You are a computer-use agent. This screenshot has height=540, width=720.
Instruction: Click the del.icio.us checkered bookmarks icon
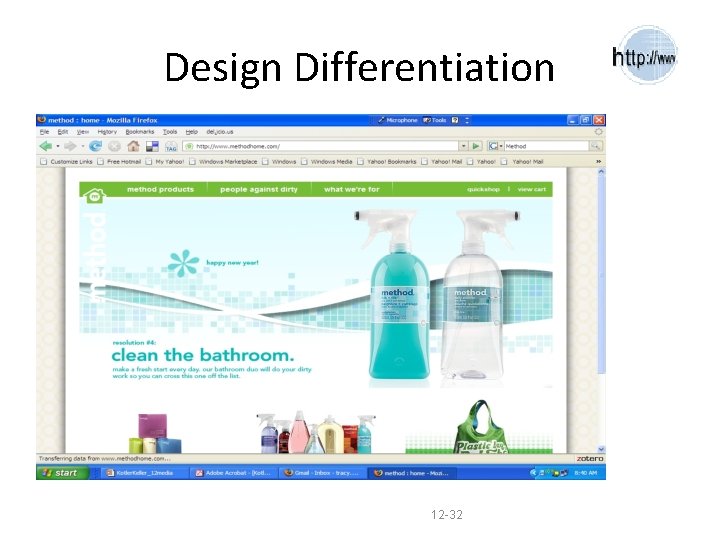(x=152, y=146)
